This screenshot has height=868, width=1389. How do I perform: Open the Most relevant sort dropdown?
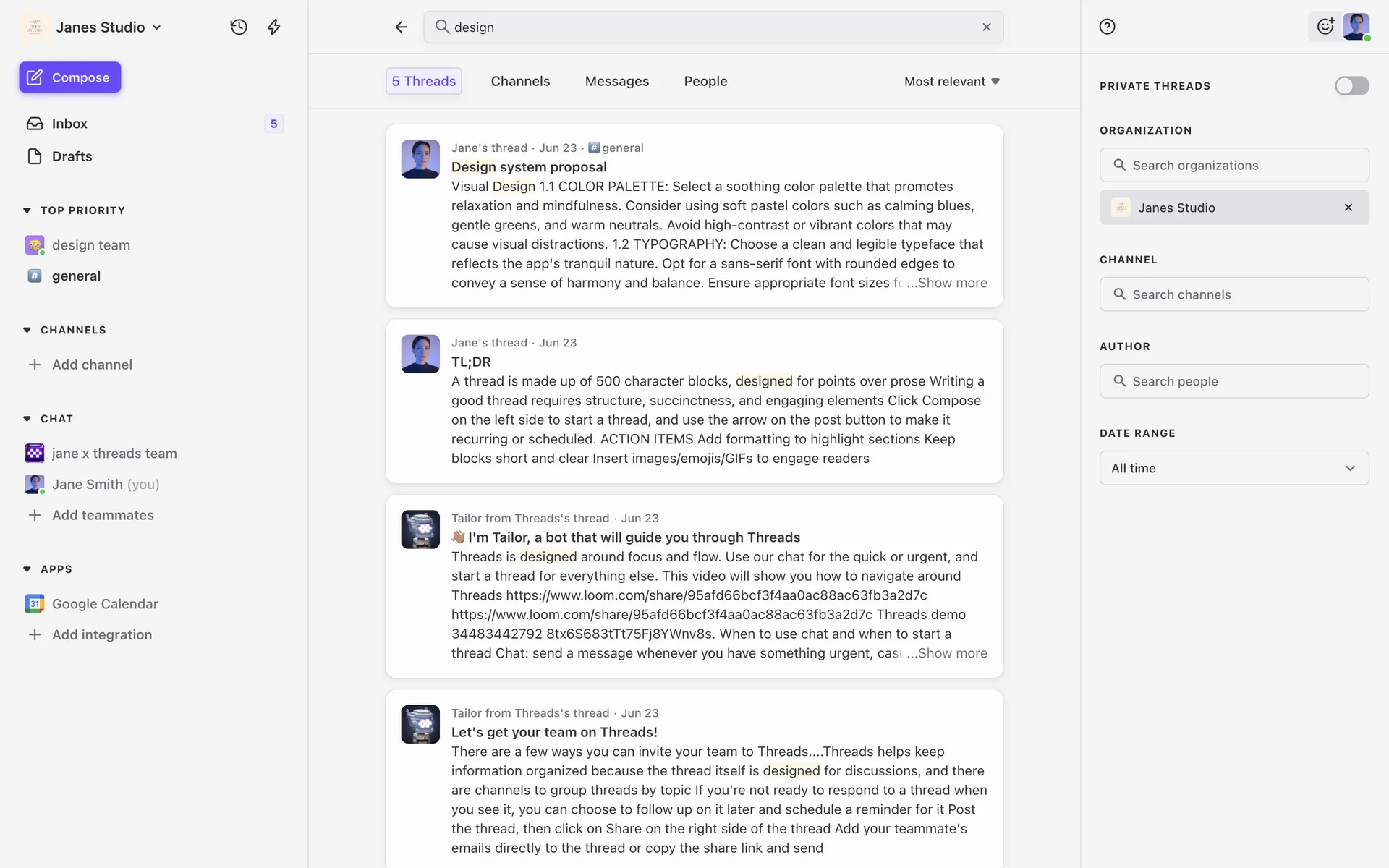pos(951,81)
